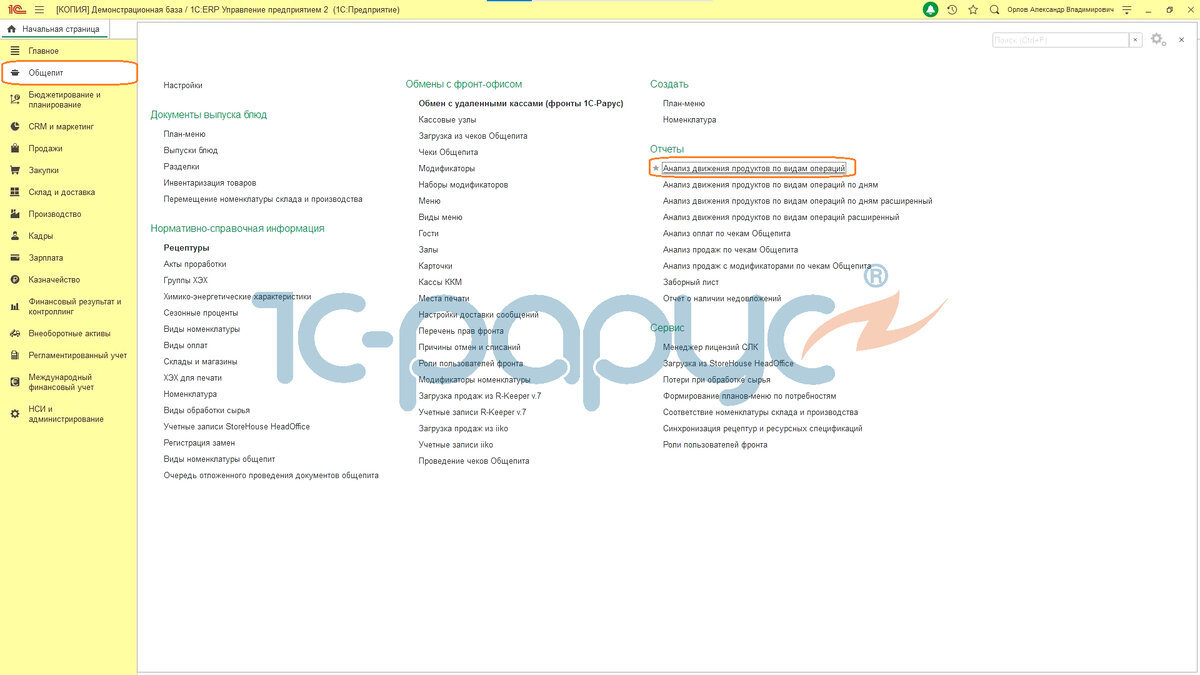Open Настройки link

point(183,86)
